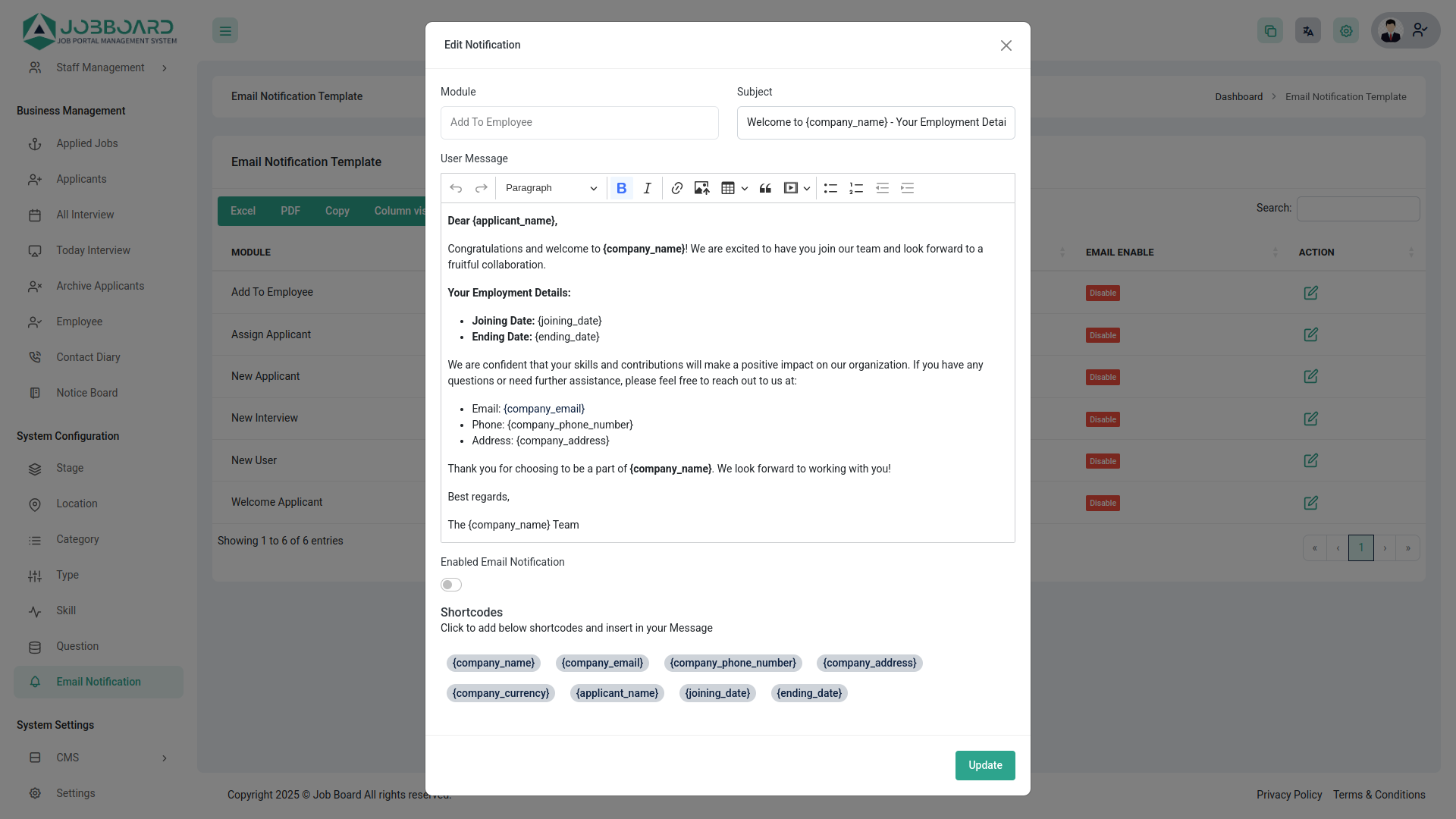The width and height of the screenshot is (1456, 819).
Task: Insert the {company_currency} shortcode
Action: [x=500, y=693]
